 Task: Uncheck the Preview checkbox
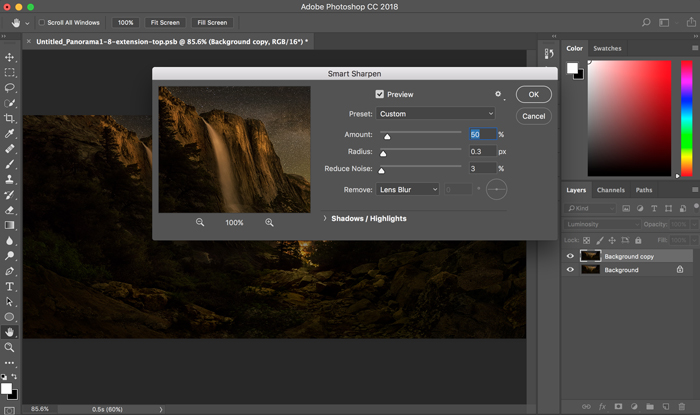point(380,94)
